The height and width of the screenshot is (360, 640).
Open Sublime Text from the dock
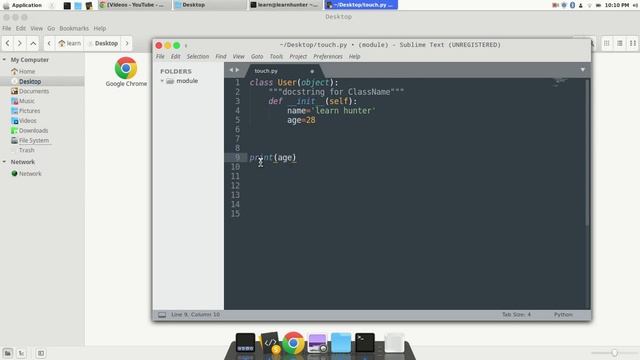click(x=270, y=343)
